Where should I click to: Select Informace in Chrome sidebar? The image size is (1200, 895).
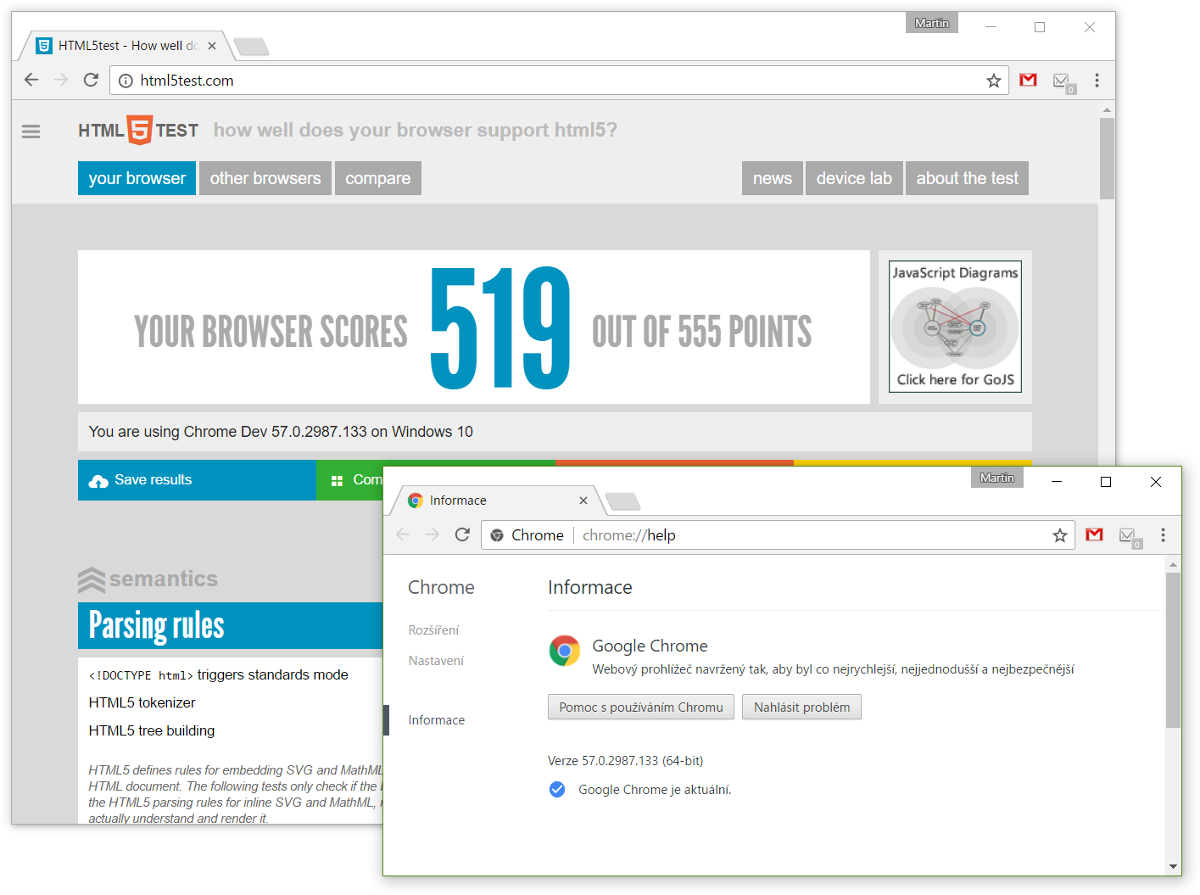(436, 720)
